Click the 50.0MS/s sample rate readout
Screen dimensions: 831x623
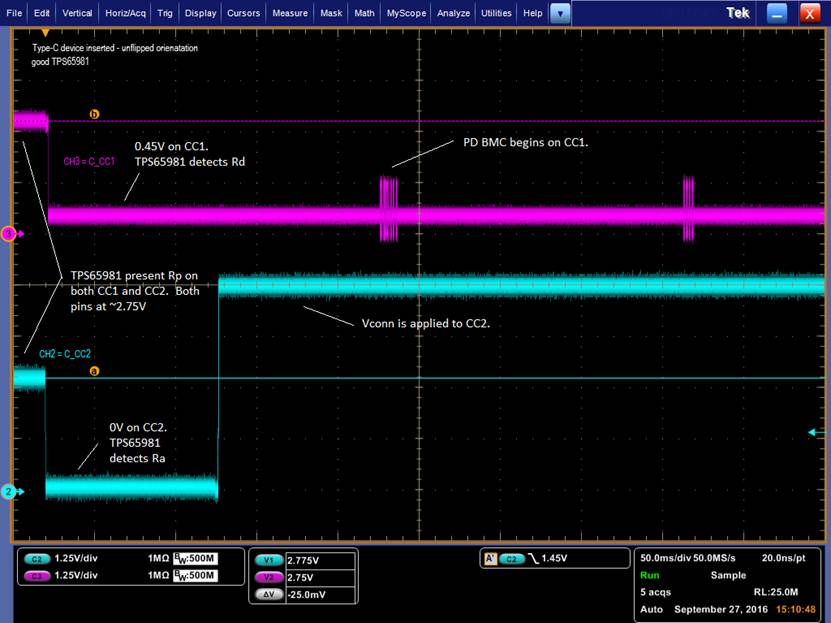(x=714, y=558)
